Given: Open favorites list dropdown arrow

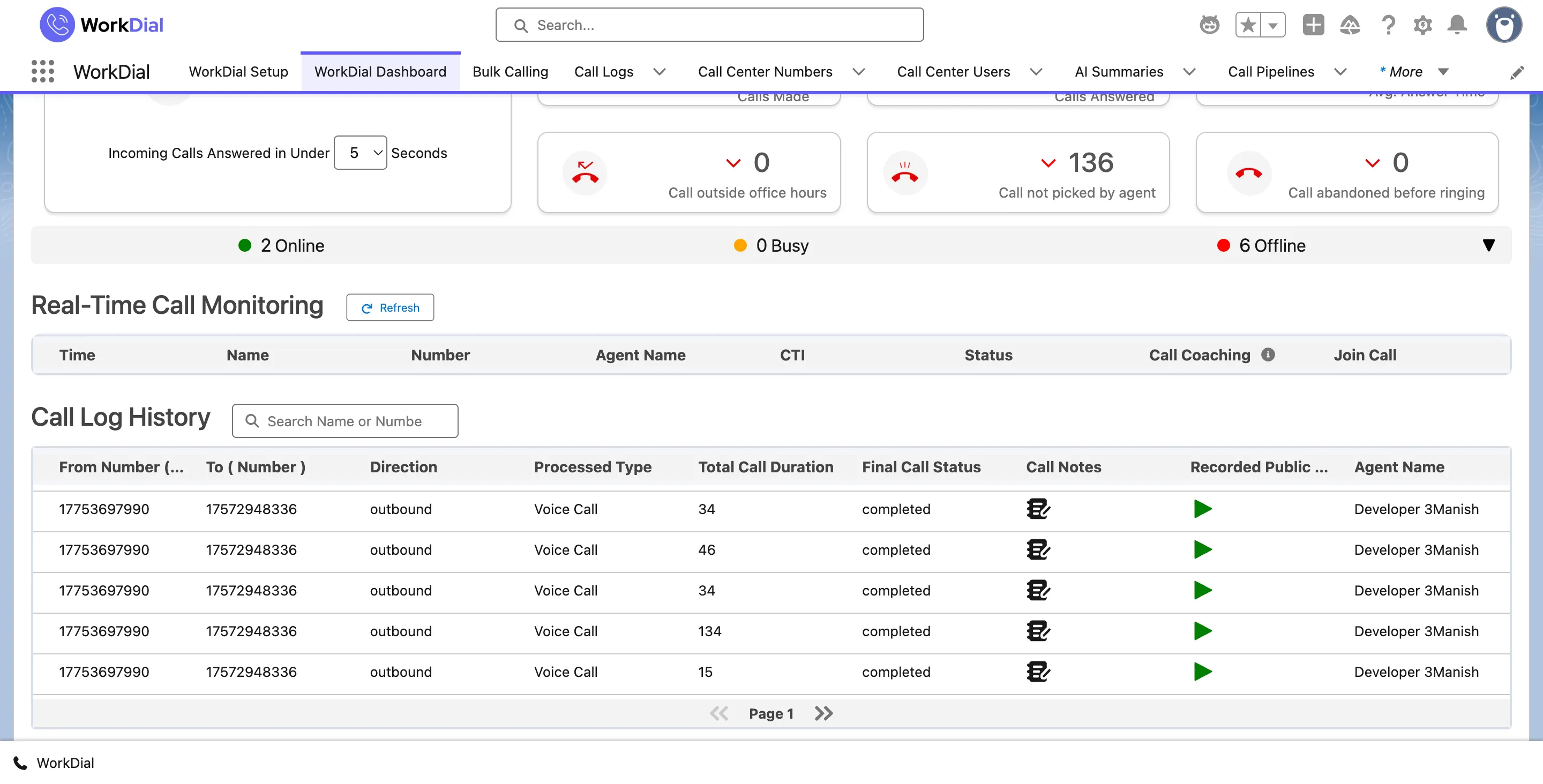Looking at the screenshot, I should pyautogui.click(x=1274, y=25).
